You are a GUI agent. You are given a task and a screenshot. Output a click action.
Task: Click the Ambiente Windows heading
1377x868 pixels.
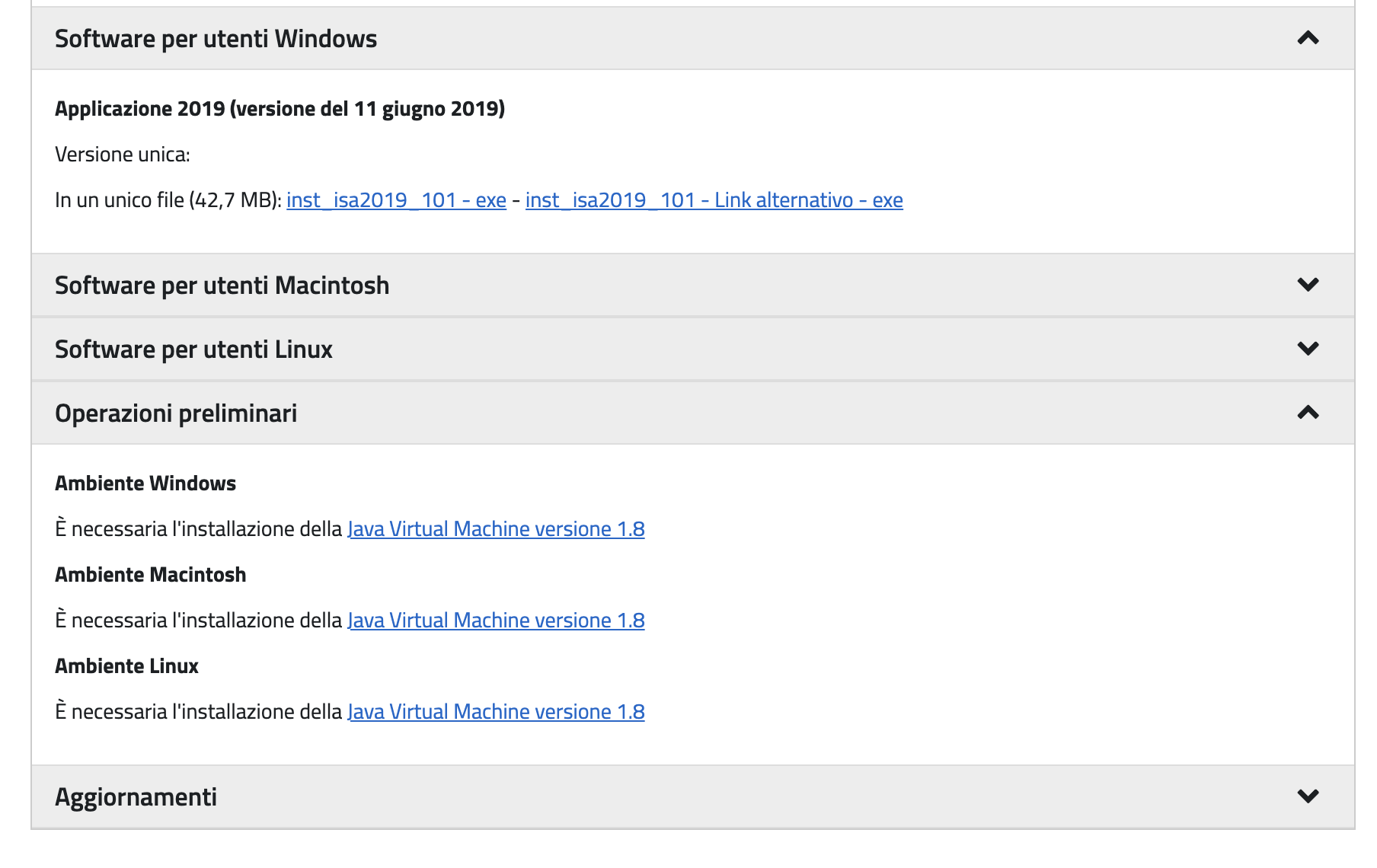pos(145,483)
